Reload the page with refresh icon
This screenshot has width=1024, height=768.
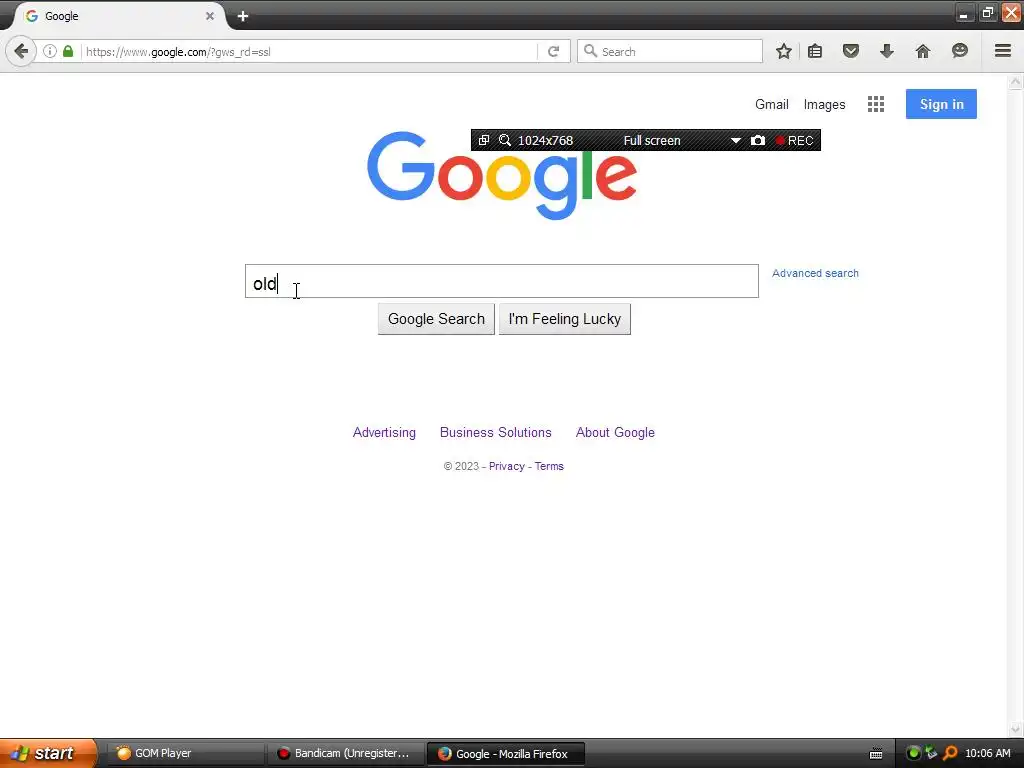[553, 51]
